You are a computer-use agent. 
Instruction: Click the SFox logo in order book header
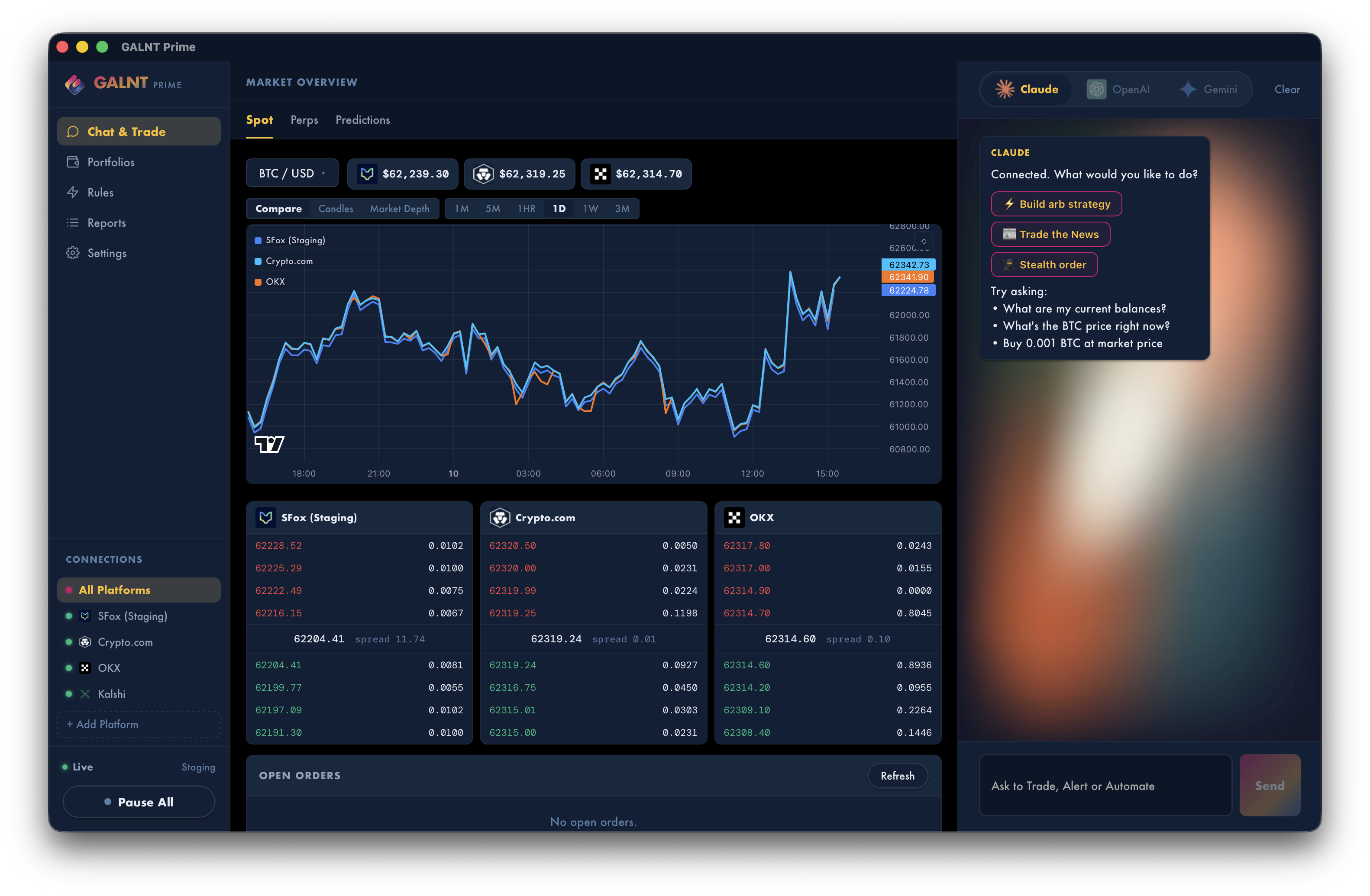pos(265,517)
